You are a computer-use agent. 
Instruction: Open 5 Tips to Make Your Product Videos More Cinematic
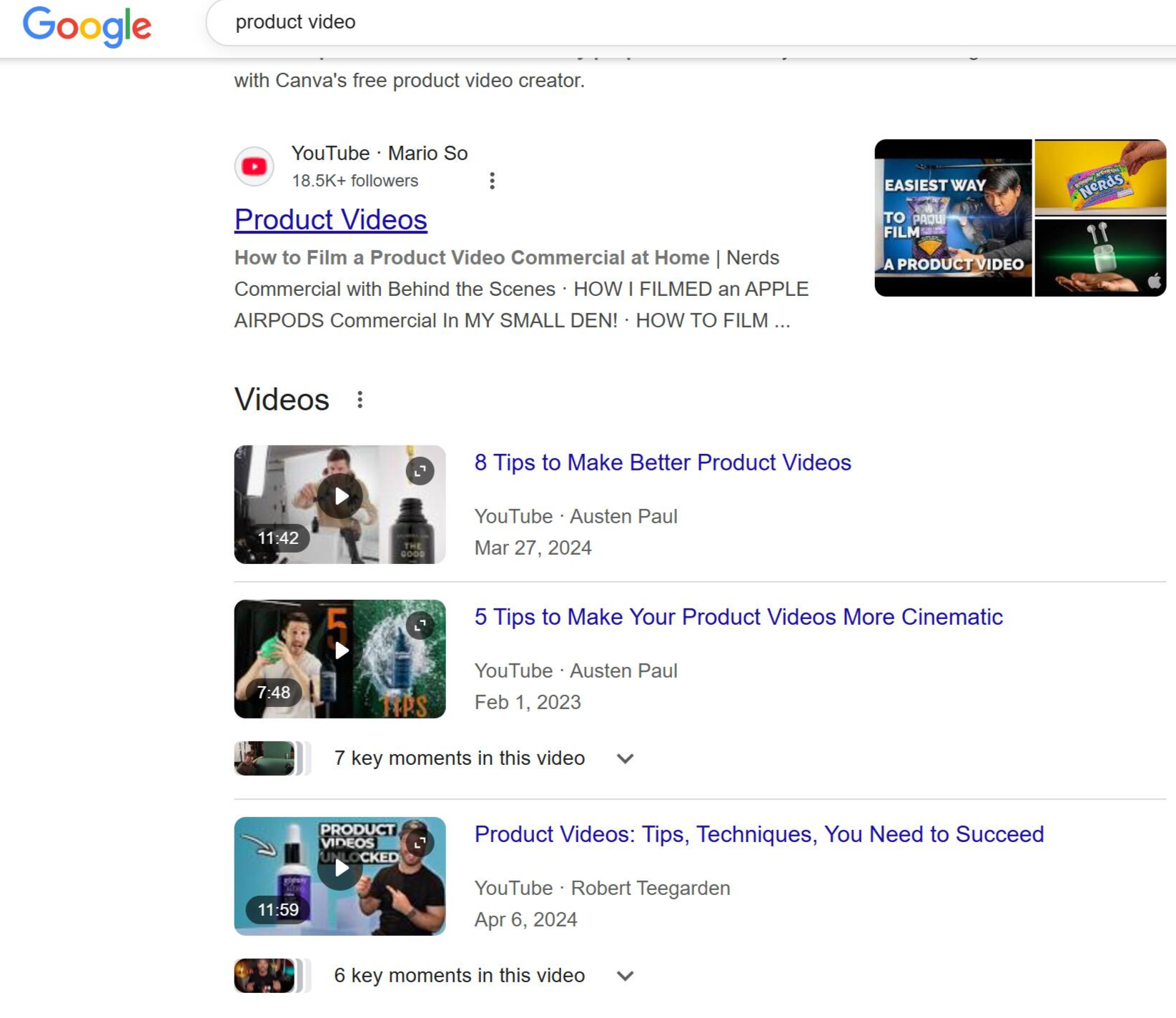[738, 617]
